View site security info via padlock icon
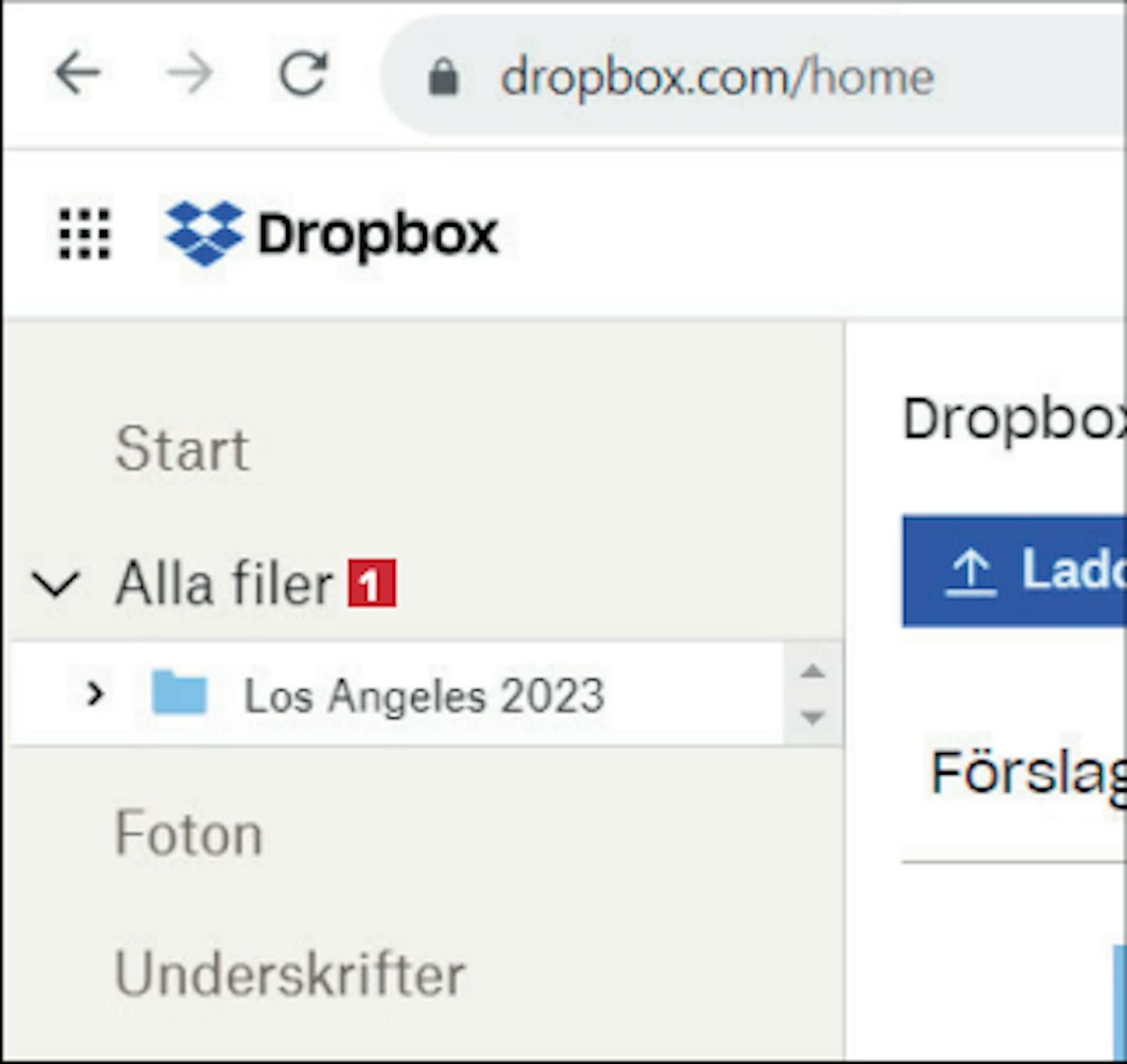The height and width of the screenshot is (1064, 1127). [443, 77]
